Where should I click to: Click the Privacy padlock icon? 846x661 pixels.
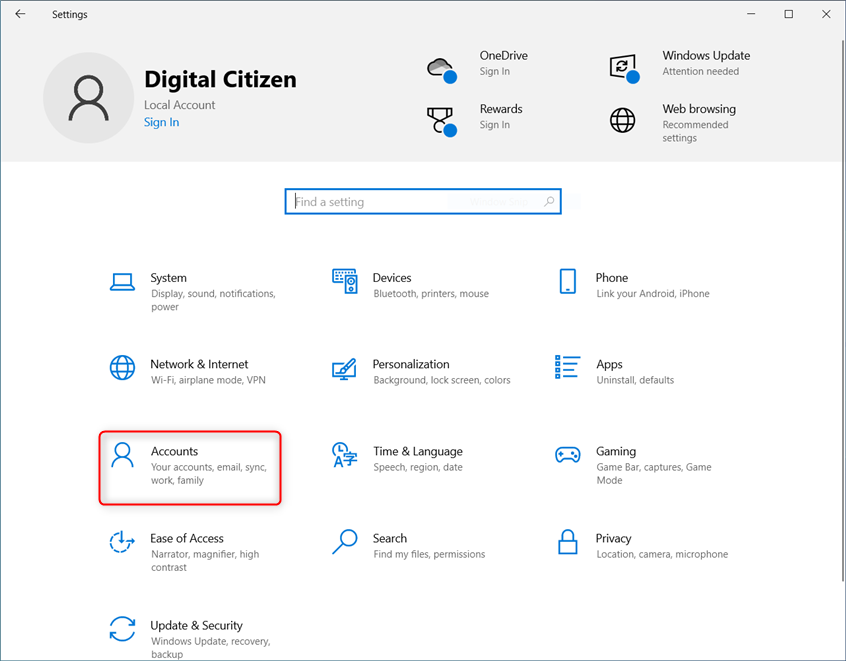[x=568, y=542]
